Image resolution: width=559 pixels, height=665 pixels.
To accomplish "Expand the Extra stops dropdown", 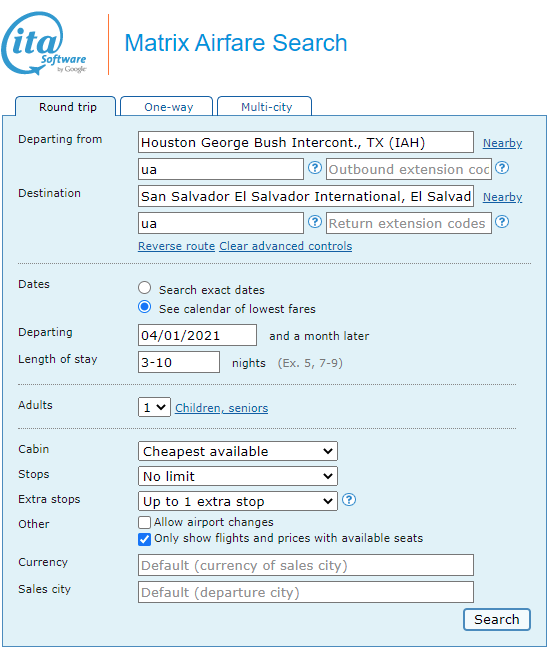I will [x=238, y=501].
